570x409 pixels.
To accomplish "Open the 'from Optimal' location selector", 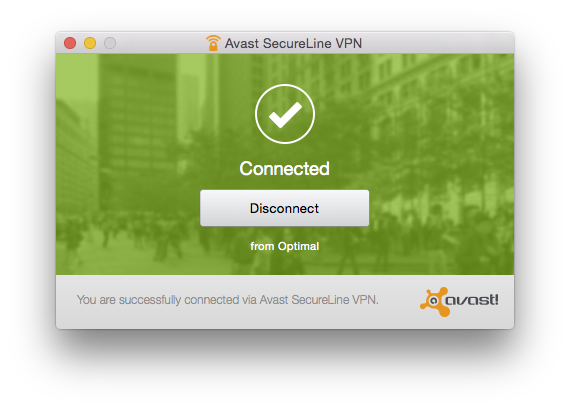I will [284, 246].
